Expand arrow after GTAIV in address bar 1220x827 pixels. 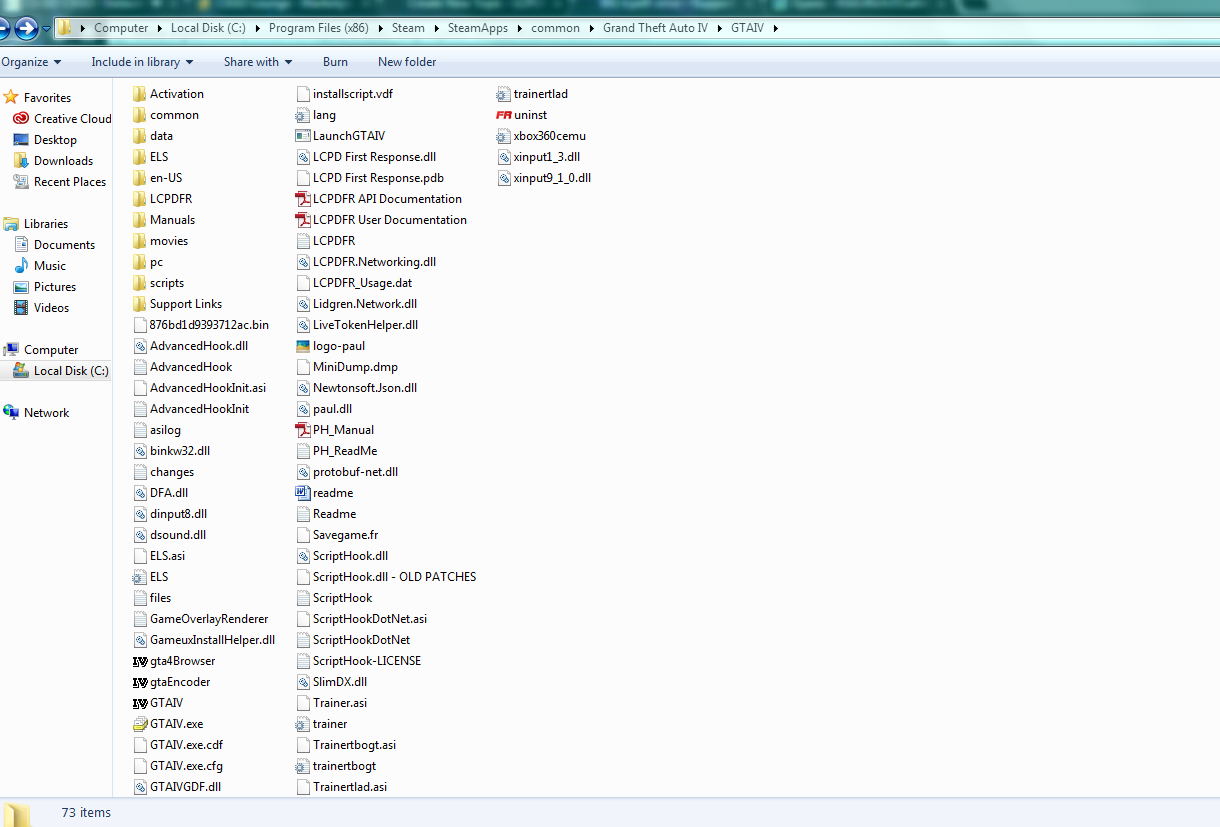point(775,28)
